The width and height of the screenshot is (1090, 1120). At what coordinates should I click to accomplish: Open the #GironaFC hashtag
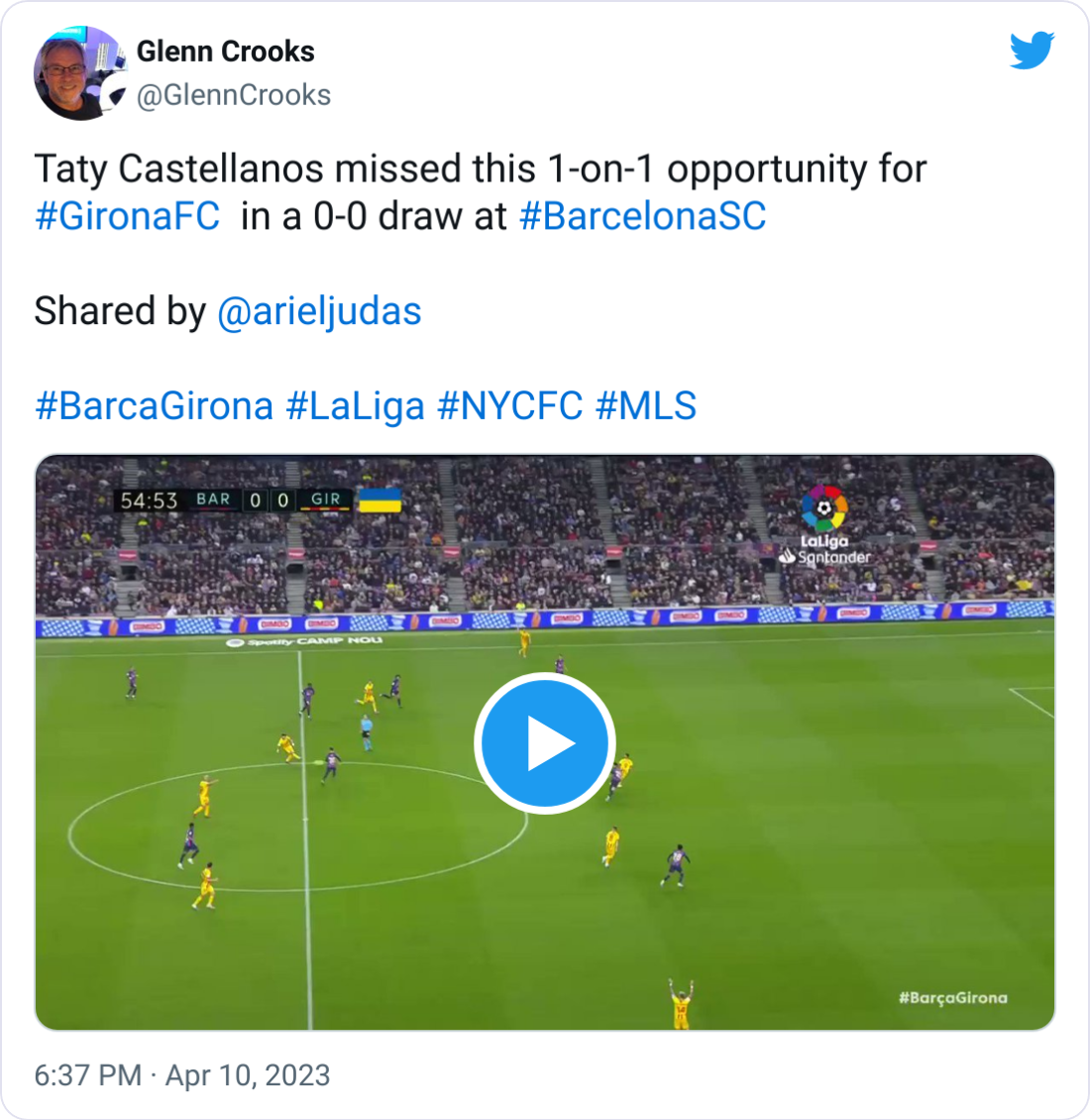127,216
